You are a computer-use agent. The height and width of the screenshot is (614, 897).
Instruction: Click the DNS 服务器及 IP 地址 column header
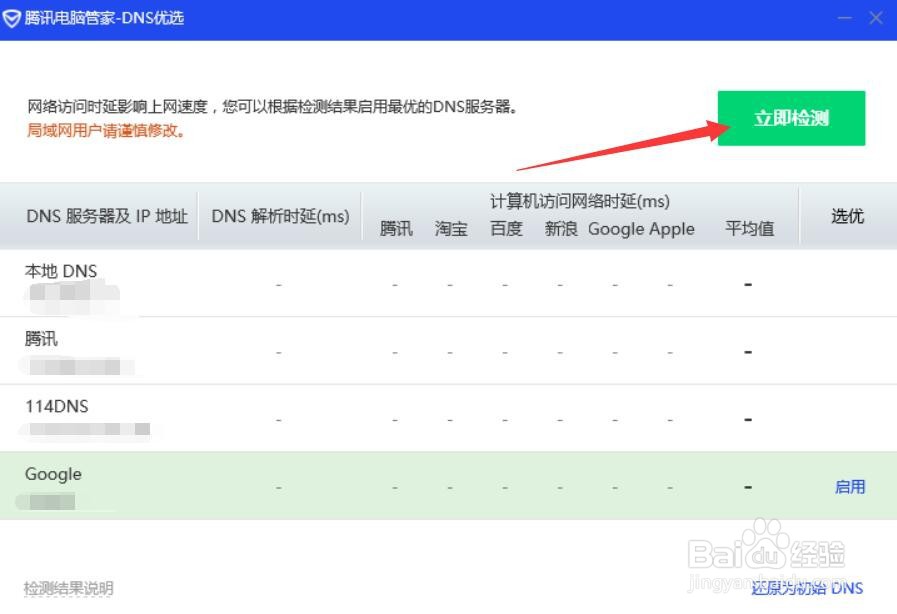tap(107, 216)
